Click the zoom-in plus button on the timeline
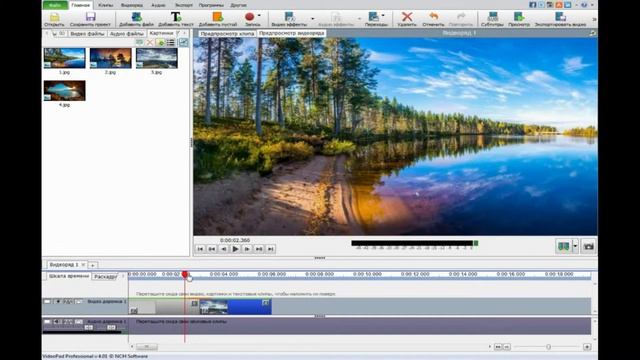This screenshot has width=640, height=360. click(587, 347)
